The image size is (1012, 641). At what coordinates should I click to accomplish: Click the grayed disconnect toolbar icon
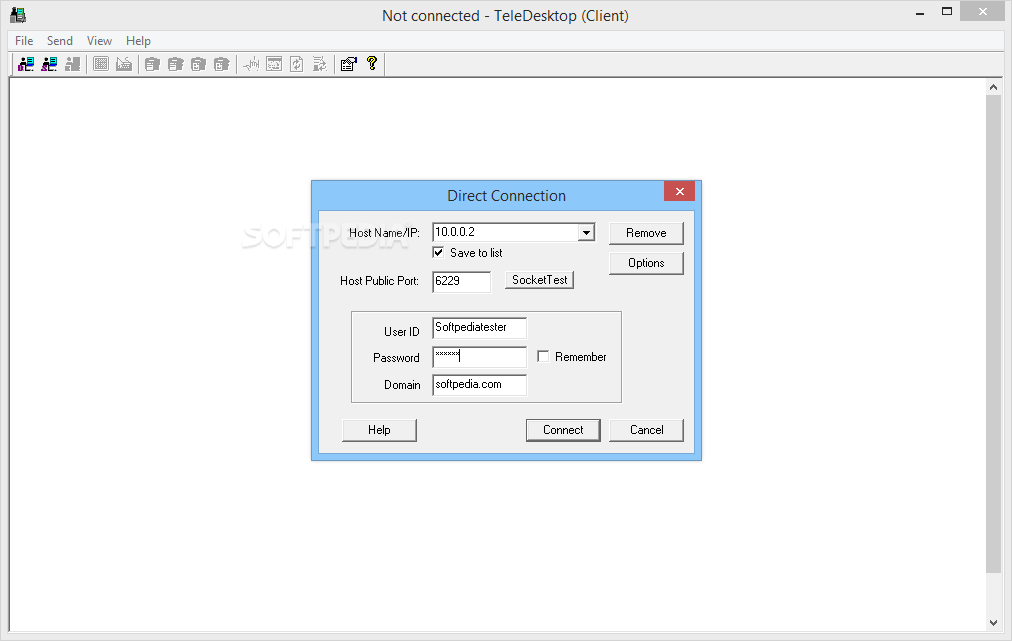72,64
